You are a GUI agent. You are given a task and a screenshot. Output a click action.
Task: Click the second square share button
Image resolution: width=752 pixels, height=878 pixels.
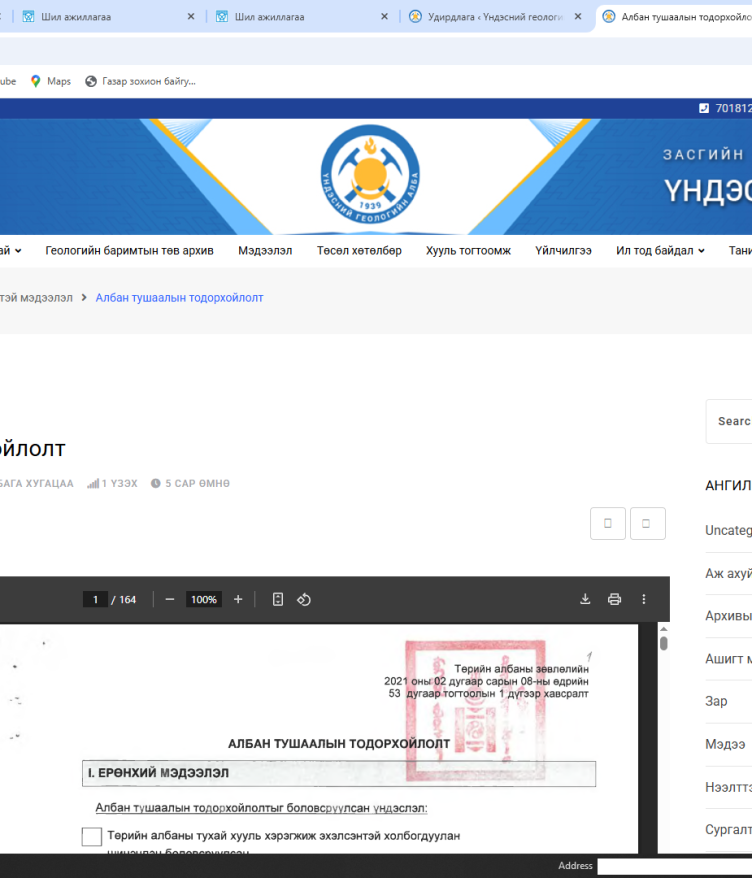[647, 524]
